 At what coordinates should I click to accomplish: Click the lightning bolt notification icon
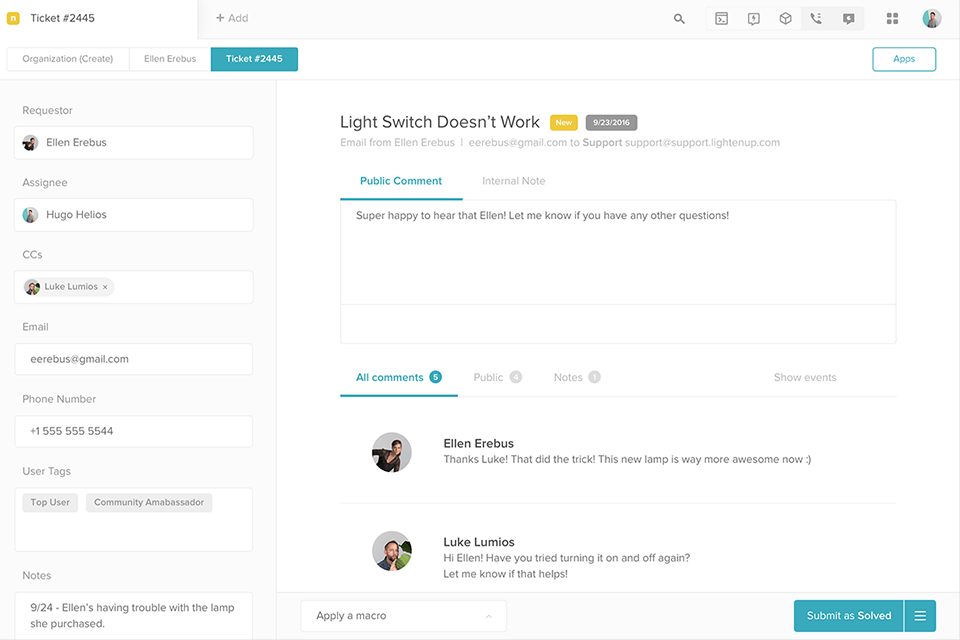754,19
